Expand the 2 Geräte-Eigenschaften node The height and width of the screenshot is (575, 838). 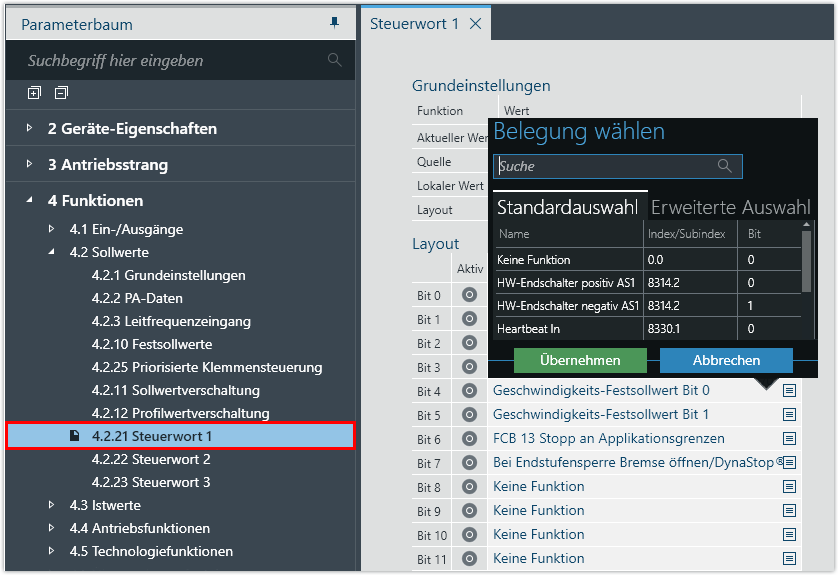30,128
